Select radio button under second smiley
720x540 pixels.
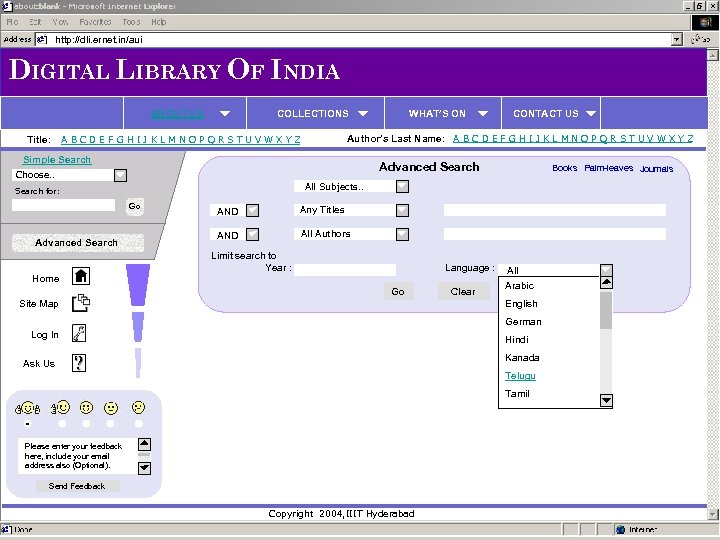tap(62, 424)
